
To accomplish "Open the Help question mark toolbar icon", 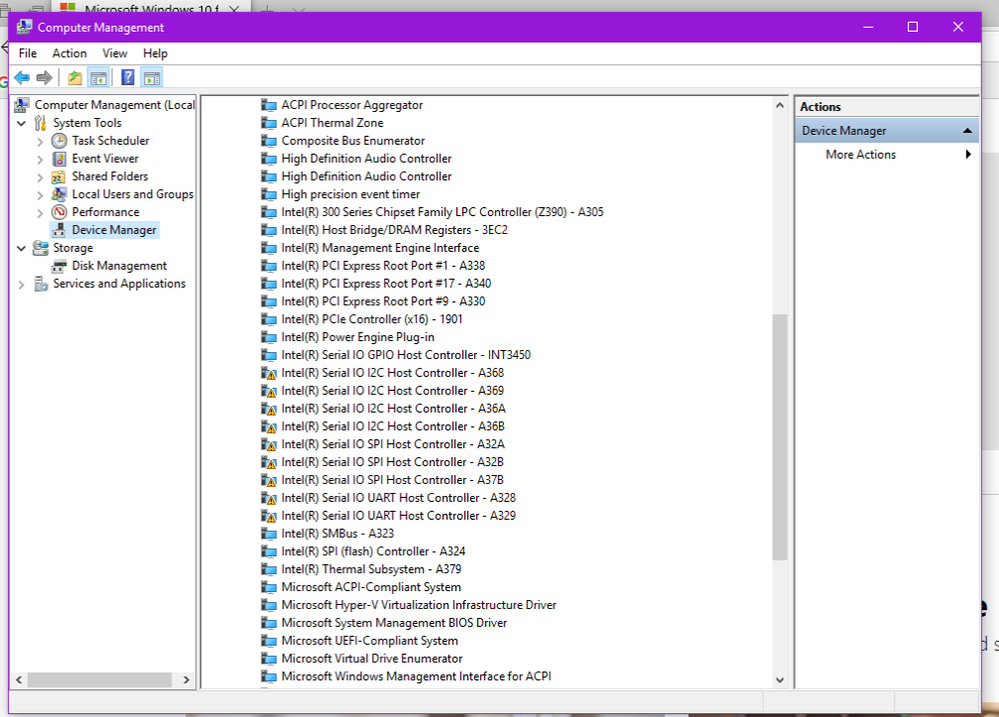I will click(127, 78).
